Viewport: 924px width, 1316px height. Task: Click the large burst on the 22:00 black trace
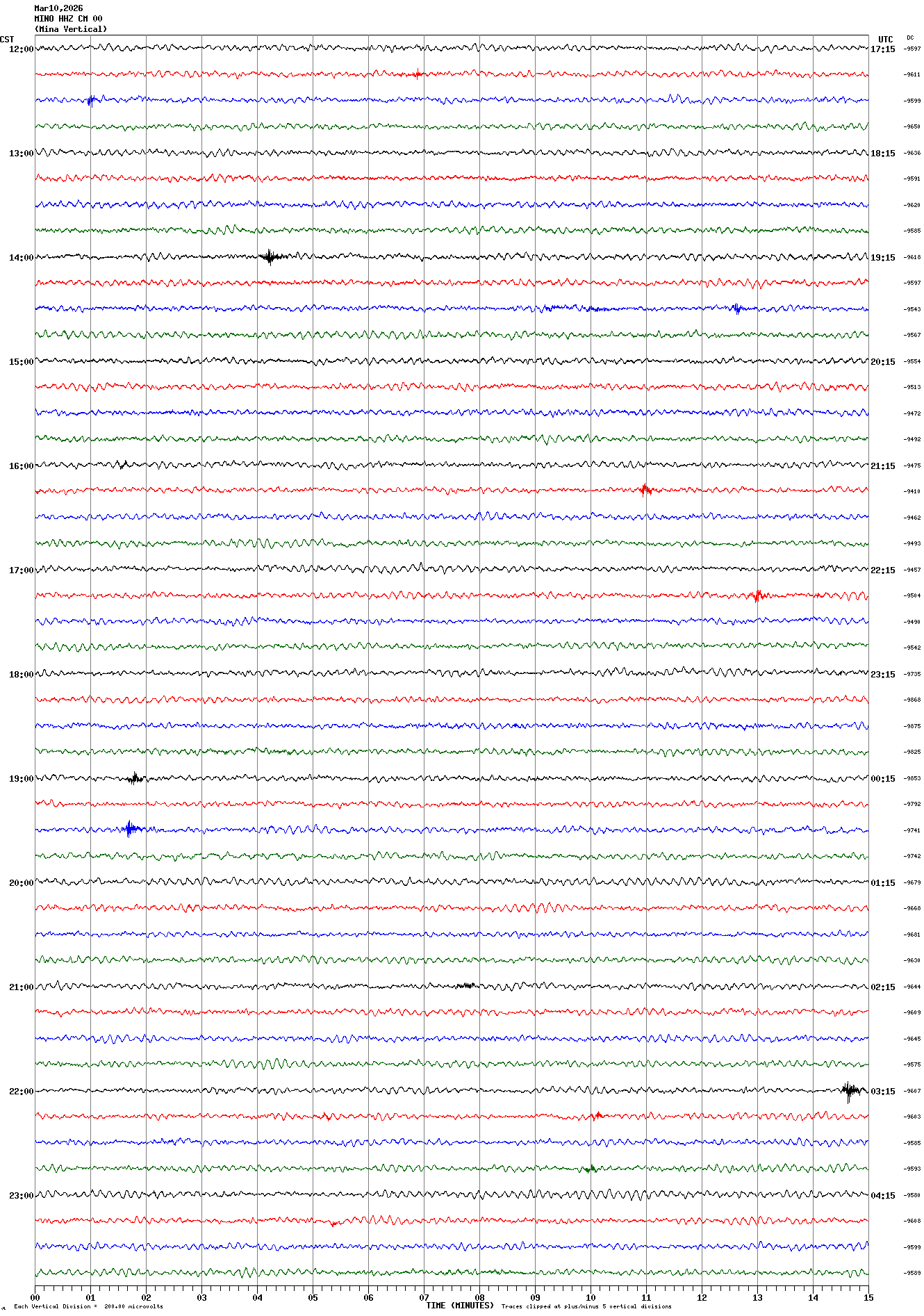pyautogui.click(x=850, y=1091)
